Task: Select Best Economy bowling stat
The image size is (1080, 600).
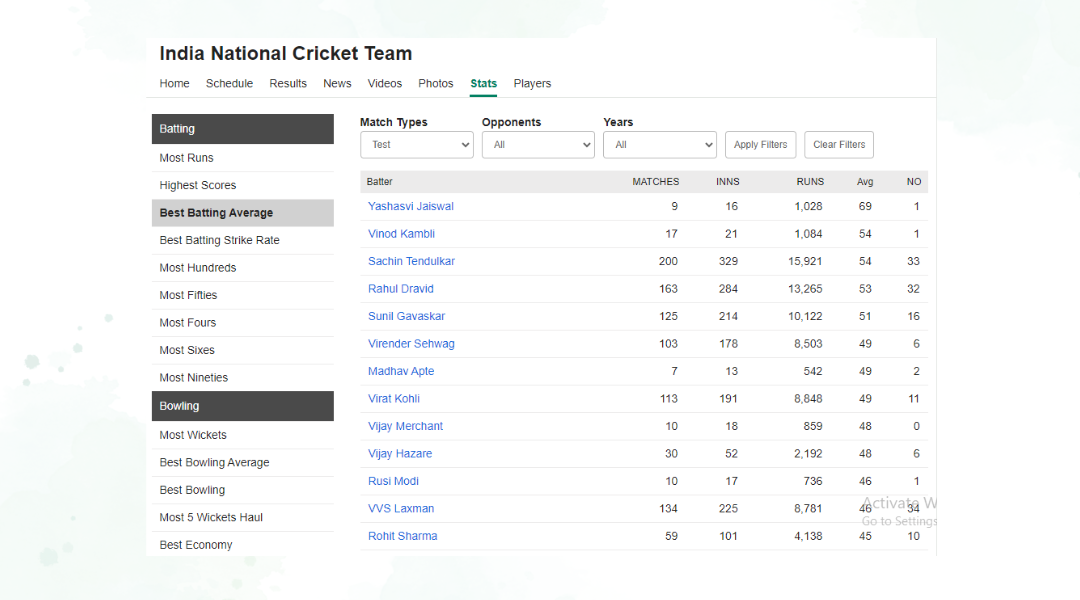Action: (x=196, y=545)
